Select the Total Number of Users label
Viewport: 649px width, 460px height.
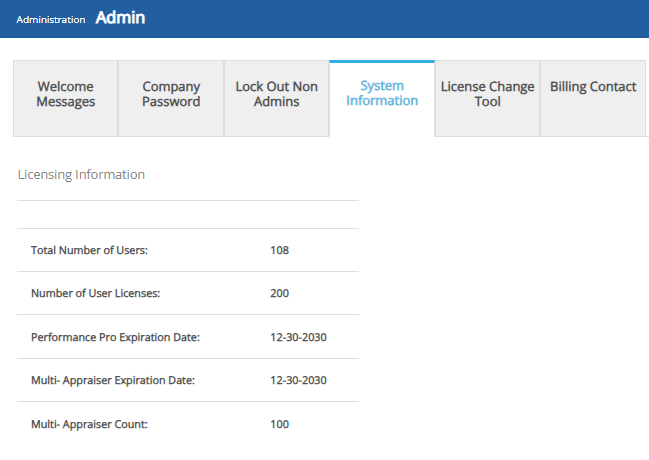click(89, 250)
